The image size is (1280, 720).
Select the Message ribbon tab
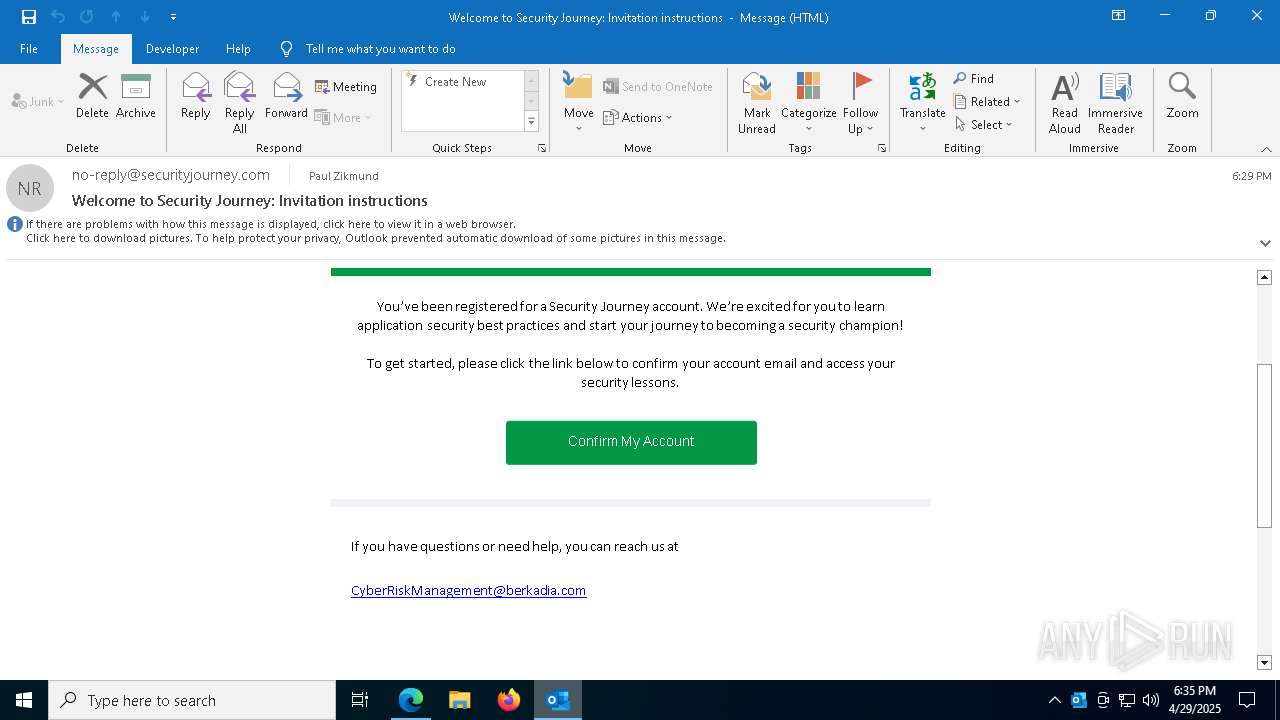(96, 49)
